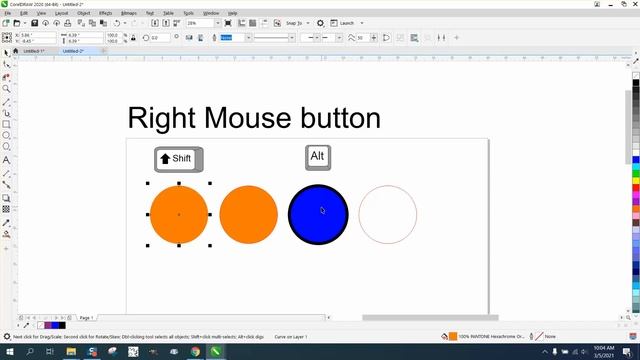
Task: Toggle Show rulers in the toolbar
Action: tap(242, 23)
